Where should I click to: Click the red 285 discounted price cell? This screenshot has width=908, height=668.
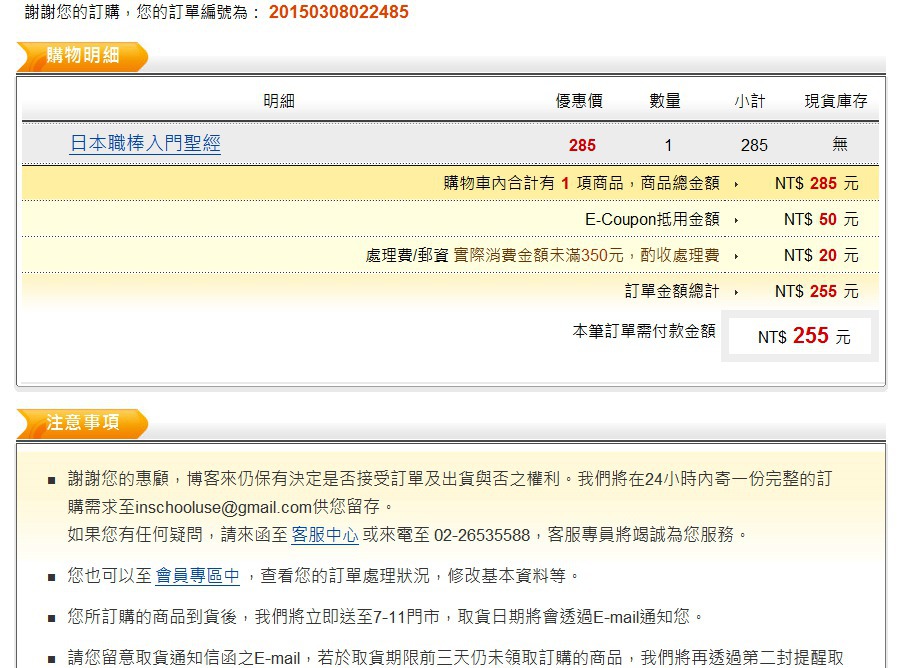pyautogui.click(x=582, y=145)
